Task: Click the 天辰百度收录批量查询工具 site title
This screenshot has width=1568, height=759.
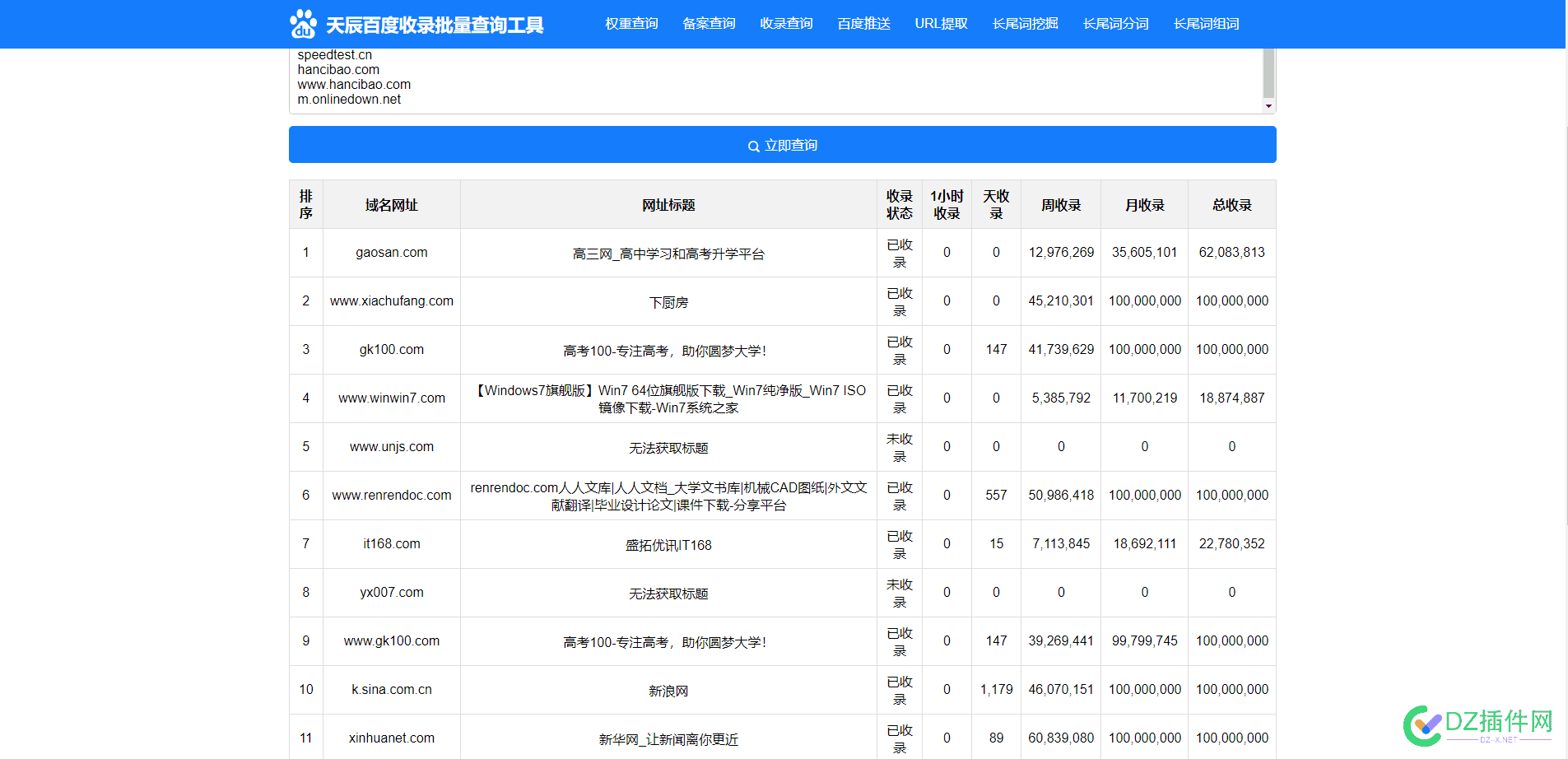Action: [435, 26]
